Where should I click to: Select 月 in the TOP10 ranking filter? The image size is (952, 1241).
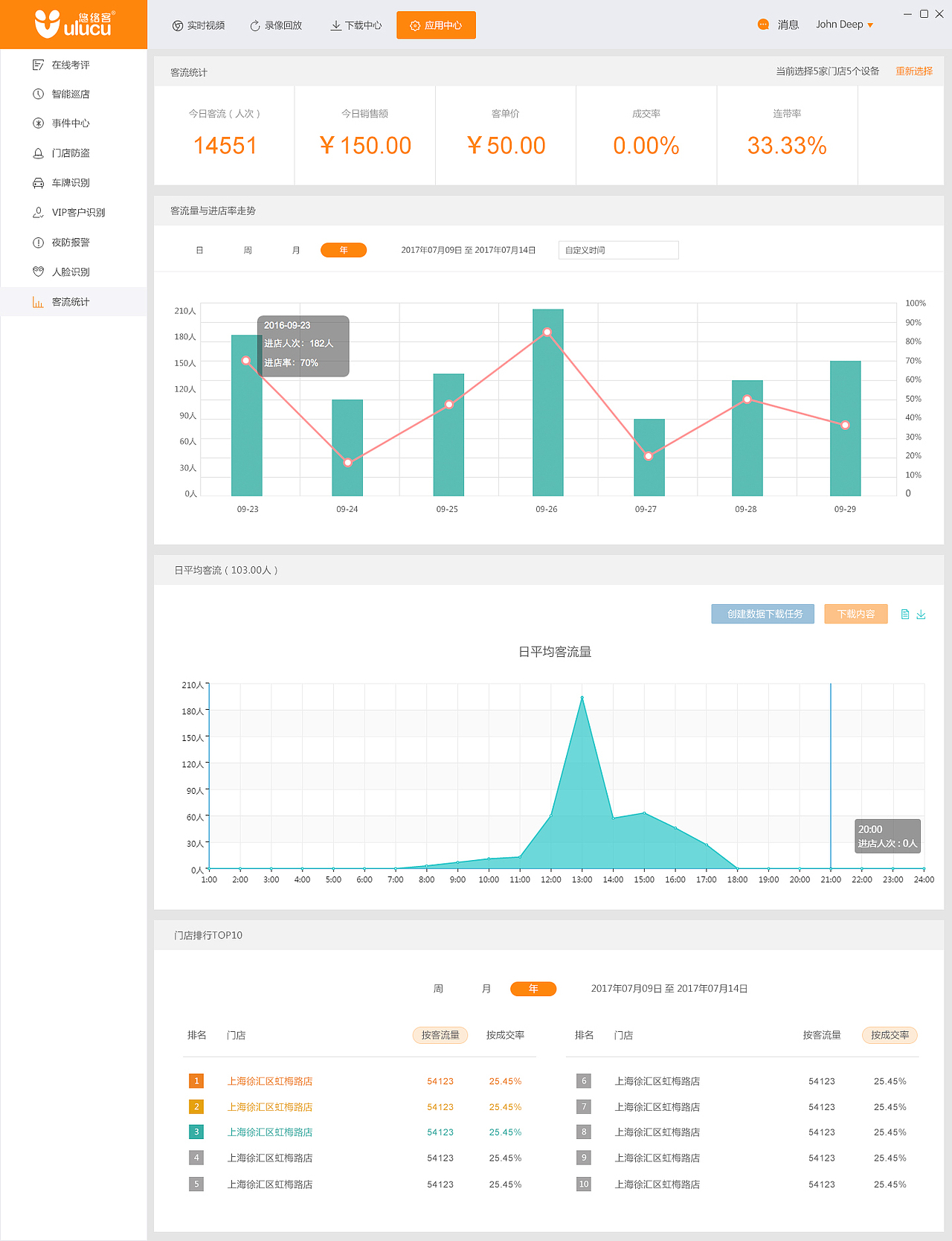point(486,989)
